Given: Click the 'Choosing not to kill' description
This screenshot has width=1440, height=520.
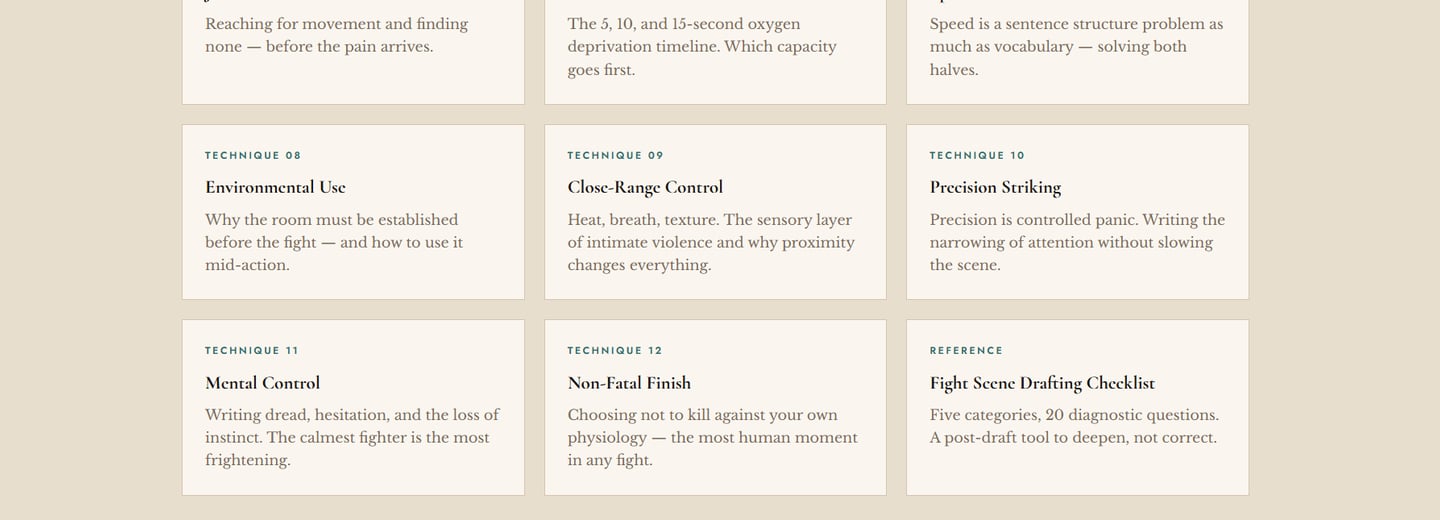Looking at the screenshot, I should click(x=712, y=437).
